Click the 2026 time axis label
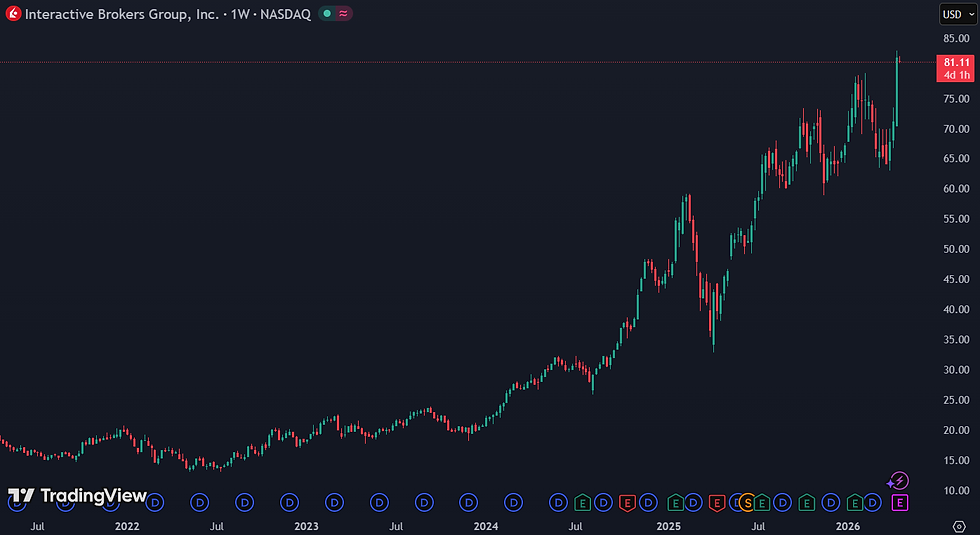The image size is (980, 535). 848,527
